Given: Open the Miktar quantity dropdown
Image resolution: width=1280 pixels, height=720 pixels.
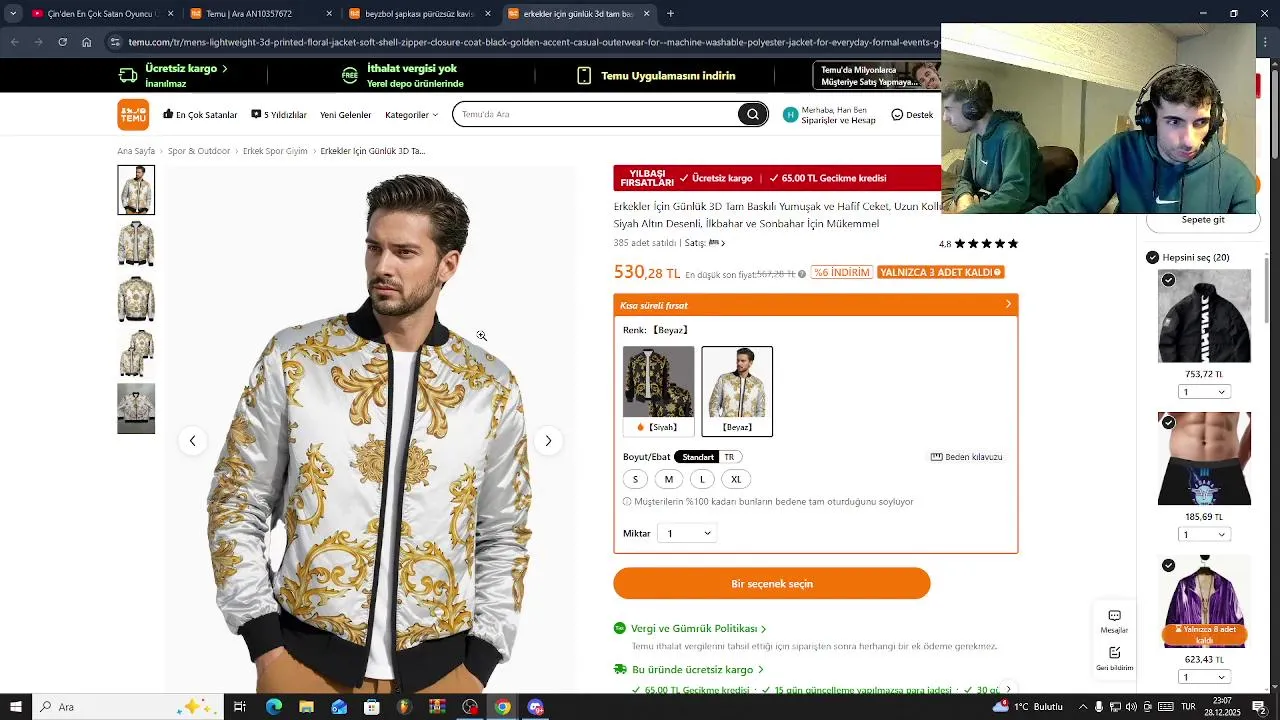Looking at the screenshot, I should click(x=688, y=533).
